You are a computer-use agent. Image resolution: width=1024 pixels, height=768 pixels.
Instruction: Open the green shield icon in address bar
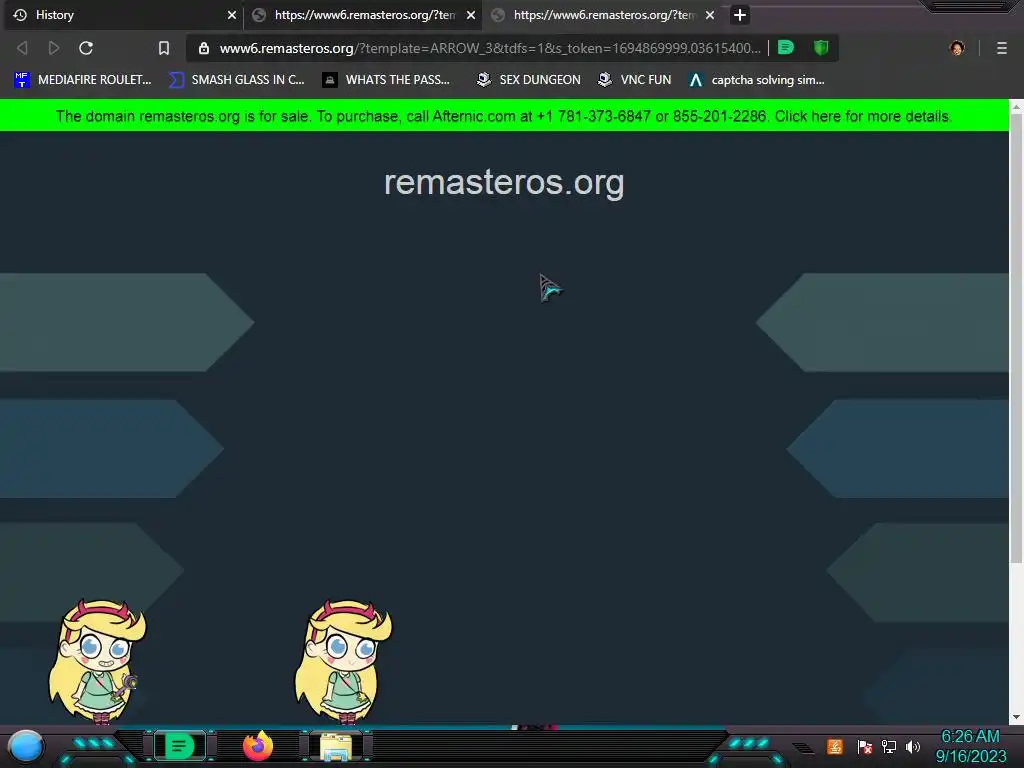(821, 48)
